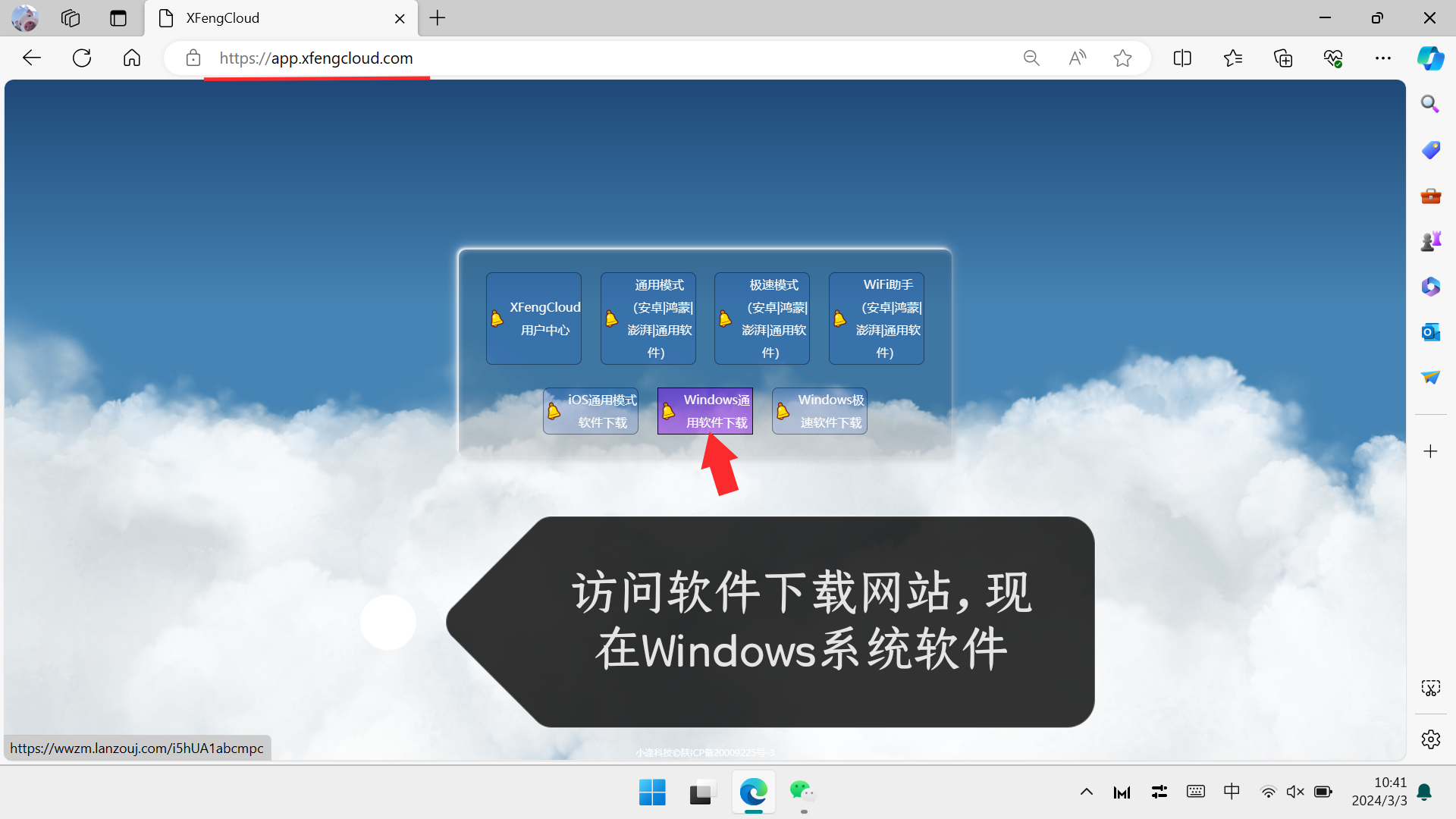This screenshot has width=1456, height=819.
Task: Open Task View on taskbar
Action: pos(703,792)
